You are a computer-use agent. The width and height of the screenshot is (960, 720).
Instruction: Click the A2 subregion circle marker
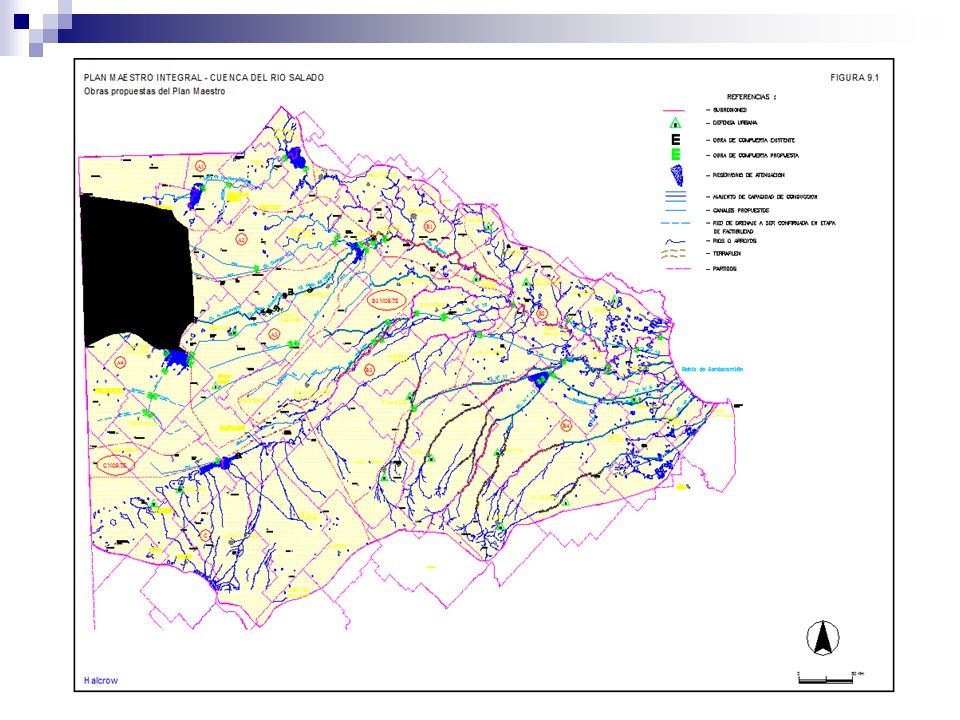241,240
